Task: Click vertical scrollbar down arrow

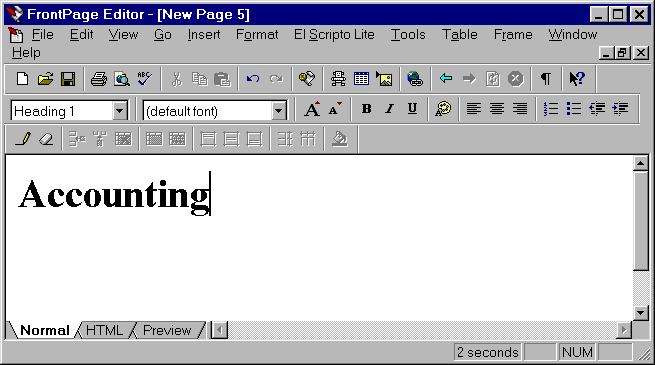Action: 640,313
